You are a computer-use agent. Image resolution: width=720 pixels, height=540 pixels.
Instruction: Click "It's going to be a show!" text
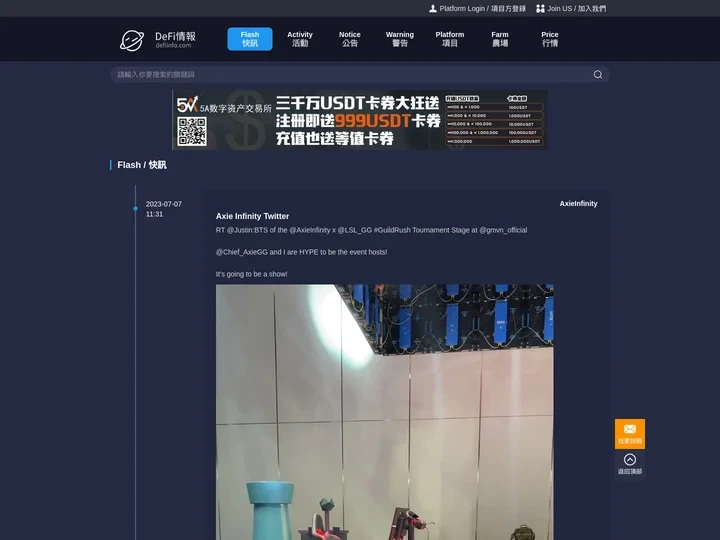click(252, 274)
